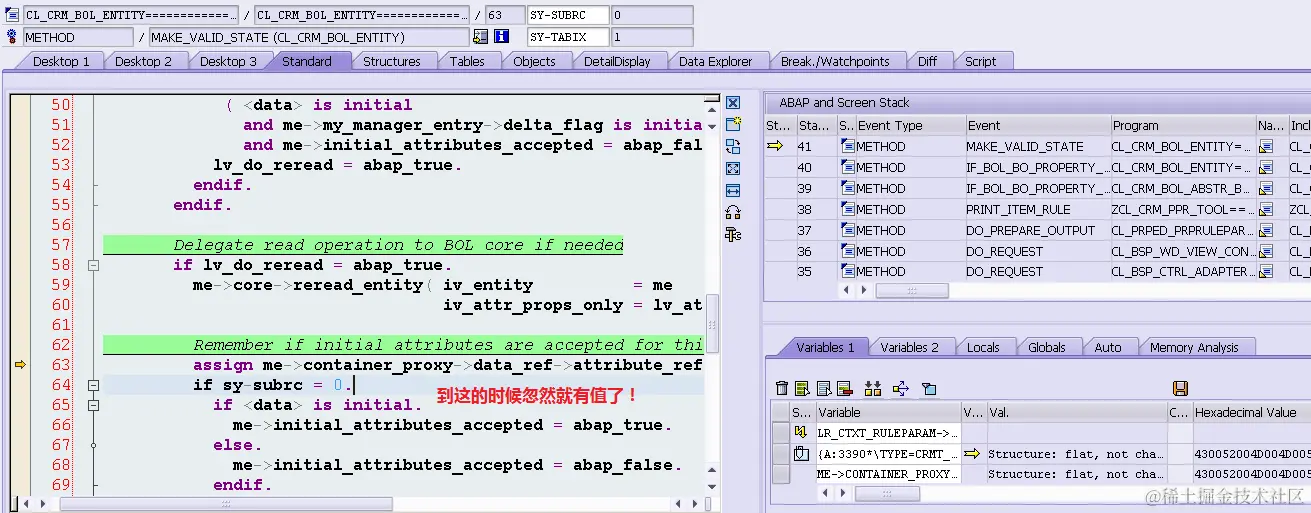
Task: Click the arrows icon in Variables toolbar
Action: click(900, 388)
